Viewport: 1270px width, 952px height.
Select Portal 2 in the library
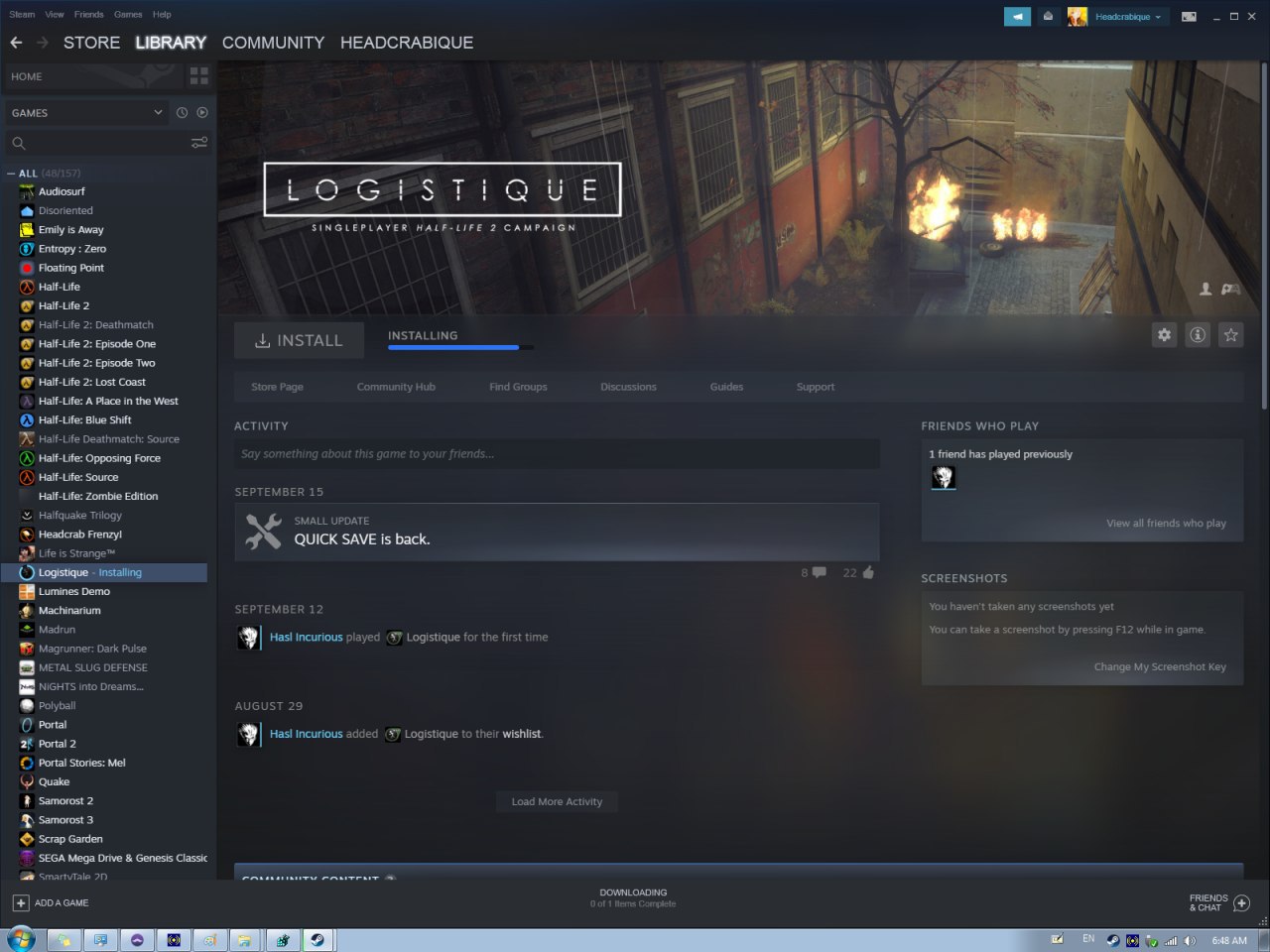click(58, 744)
